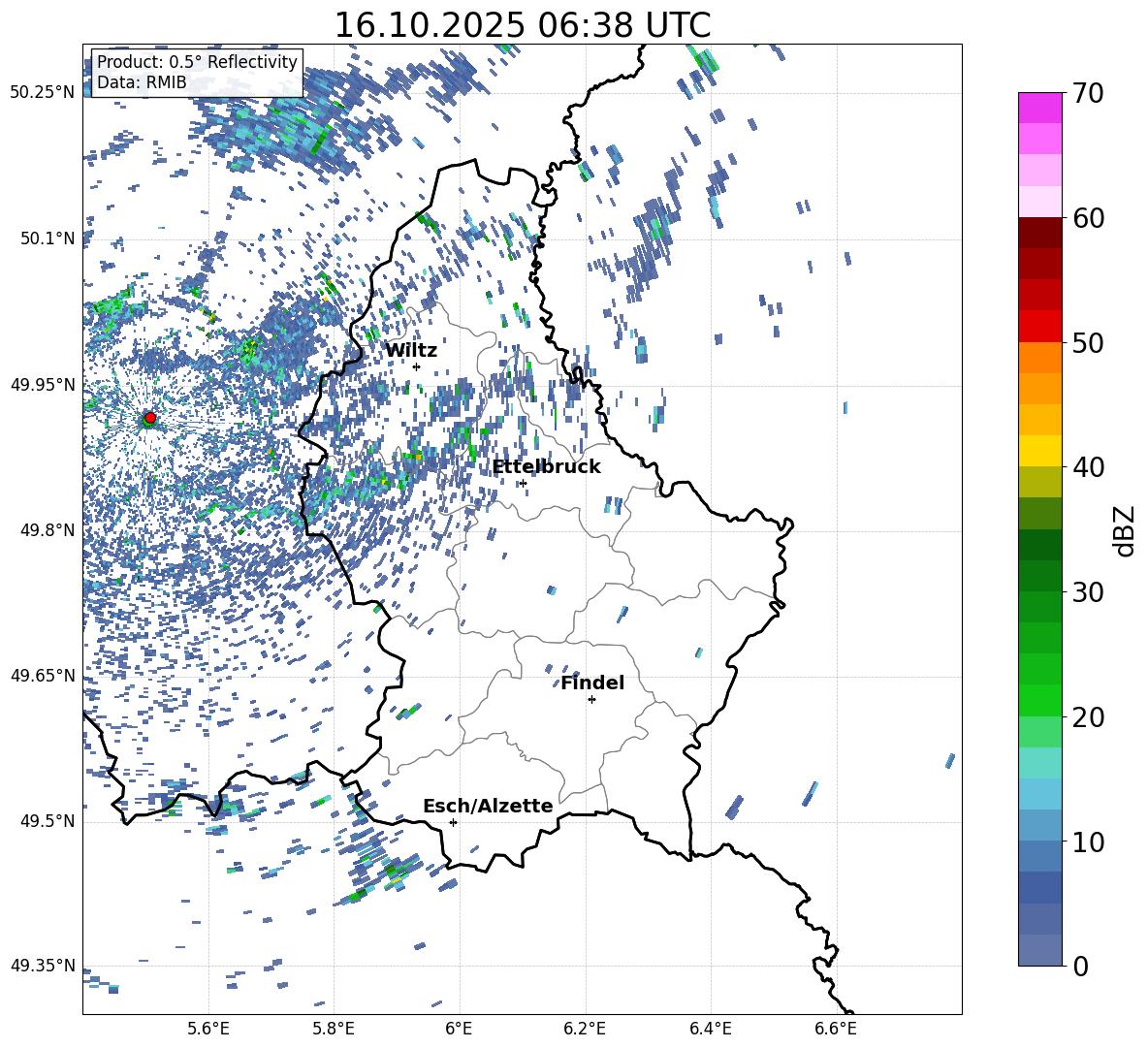Click the red radar site marker
Viewport: 1148px width, 1048px height.
(150, 417)
